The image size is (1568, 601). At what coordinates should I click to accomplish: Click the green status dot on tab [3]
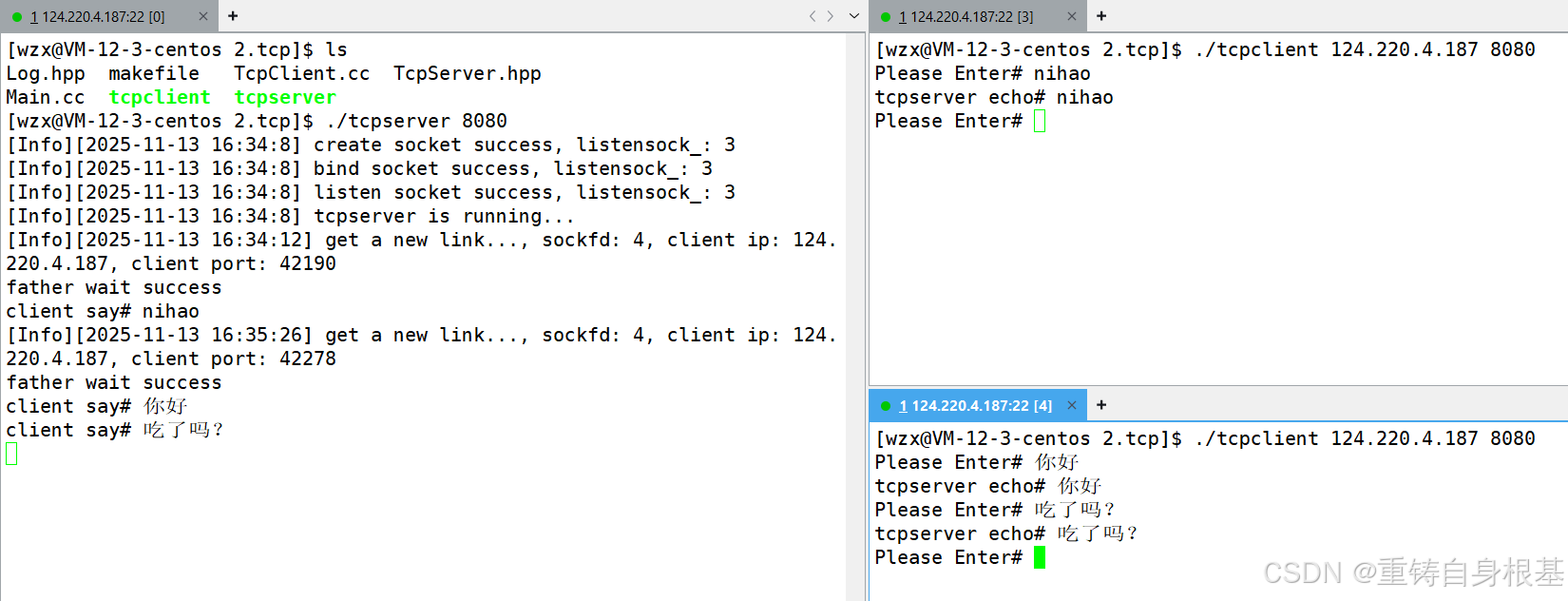tap(886, 17)
